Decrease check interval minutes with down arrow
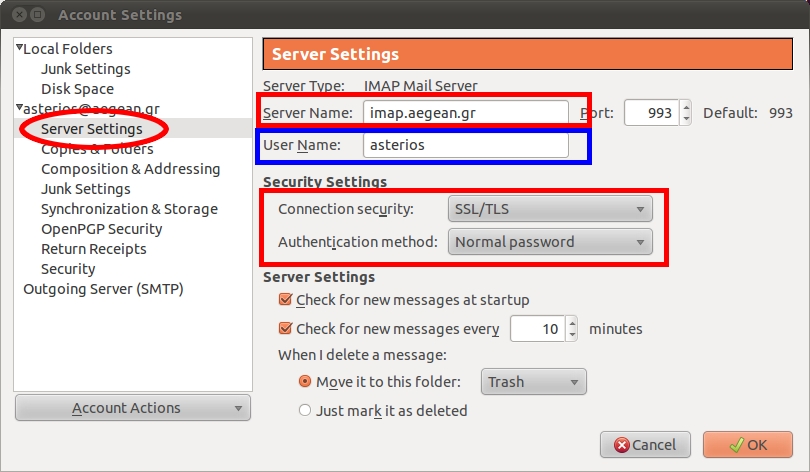This screenshot has height=472, width=810. click(x=572, y=335)
